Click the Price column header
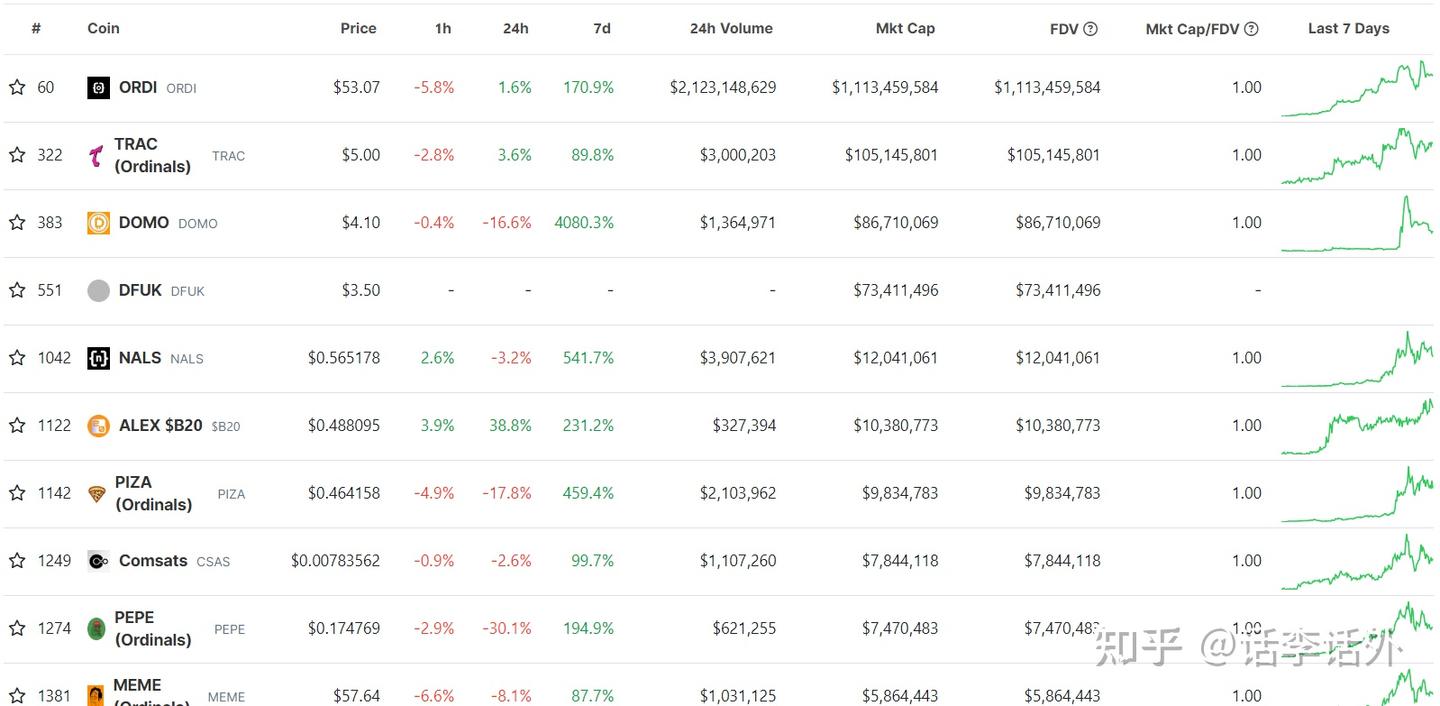Screen dimensions: 1440x706 [358, 28]
